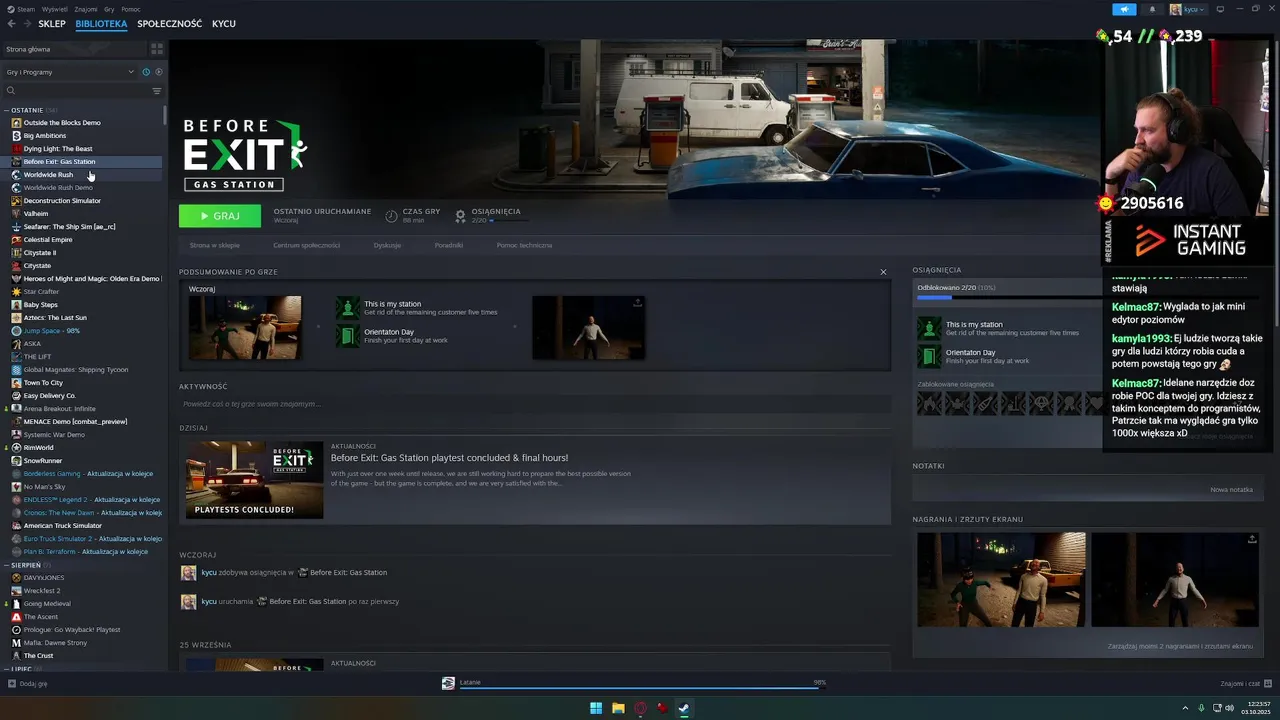The width and height of the screenshot is (1280, 720).
Task: Open the Dyskusje link
Action: [x=387, y=245]
